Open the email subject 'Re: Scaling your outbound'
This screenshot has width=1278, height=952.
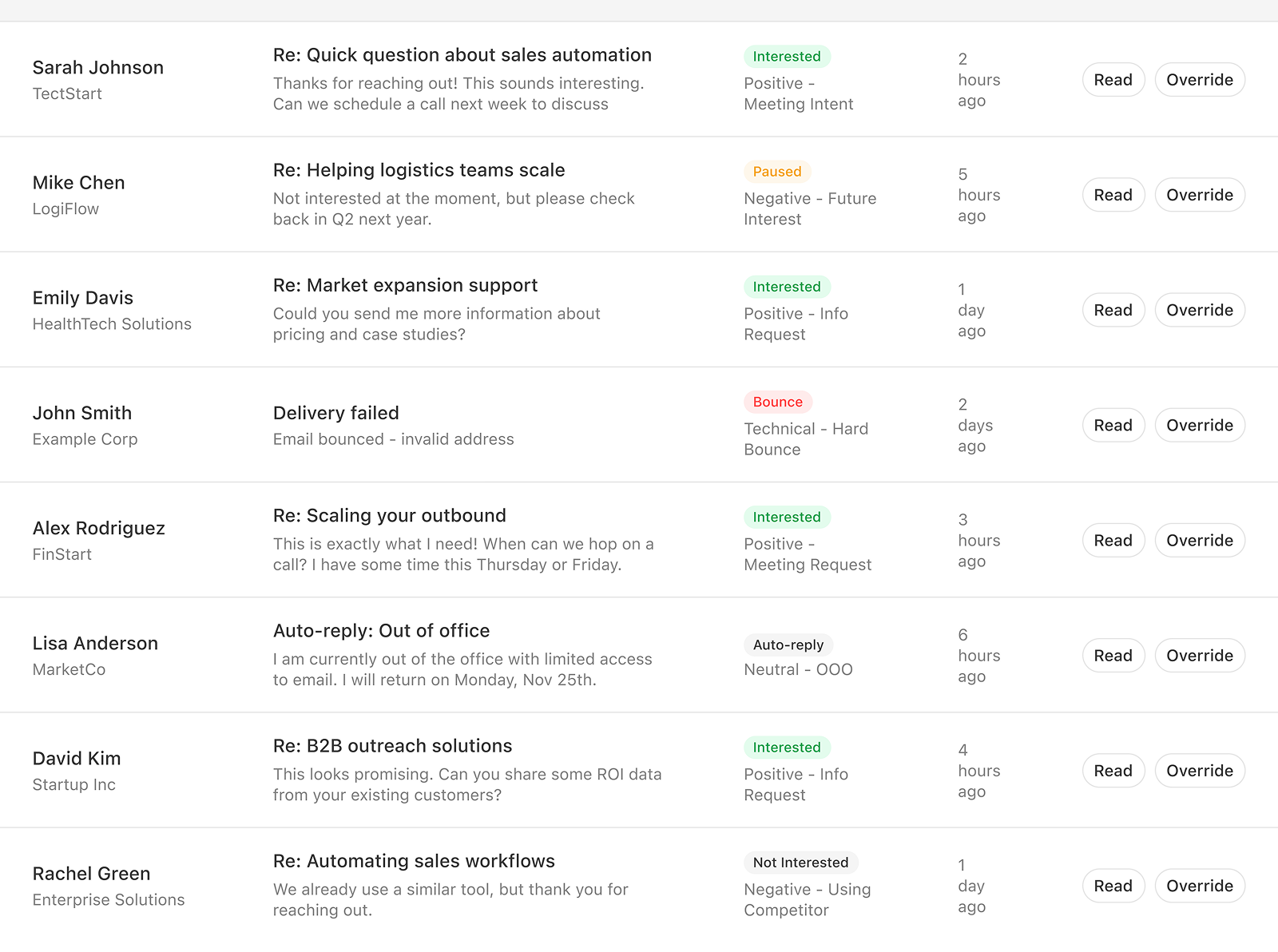click(389, 515)
